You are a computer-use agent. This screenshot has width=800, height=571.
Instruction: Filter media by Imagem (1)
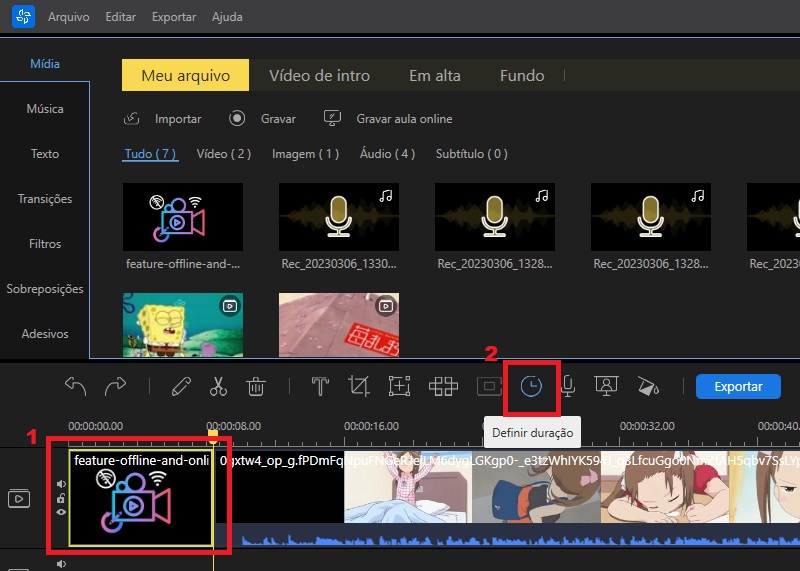(x=305, y=154)
